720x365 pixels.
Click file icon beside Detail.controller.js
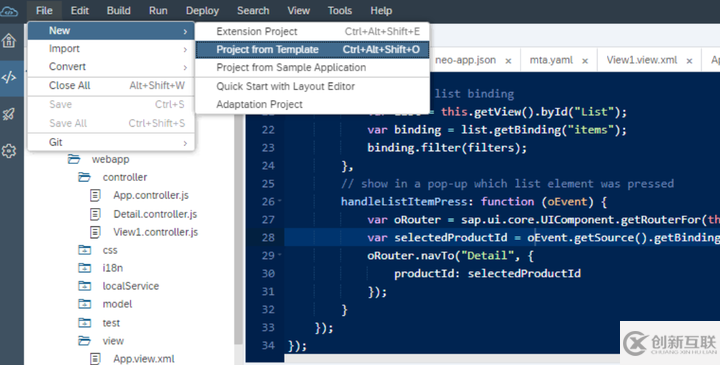click(95, 214)
